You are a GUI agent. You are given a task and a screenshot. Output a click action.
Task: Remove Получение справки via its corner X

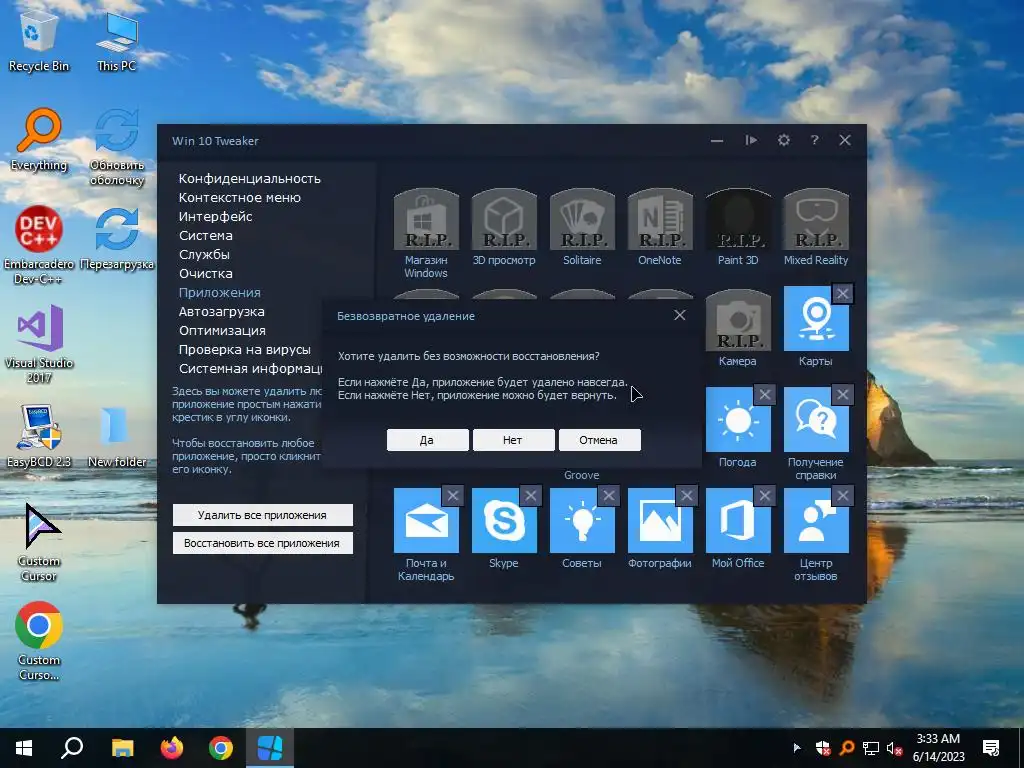pyautogui.click(x=842, y=394)
